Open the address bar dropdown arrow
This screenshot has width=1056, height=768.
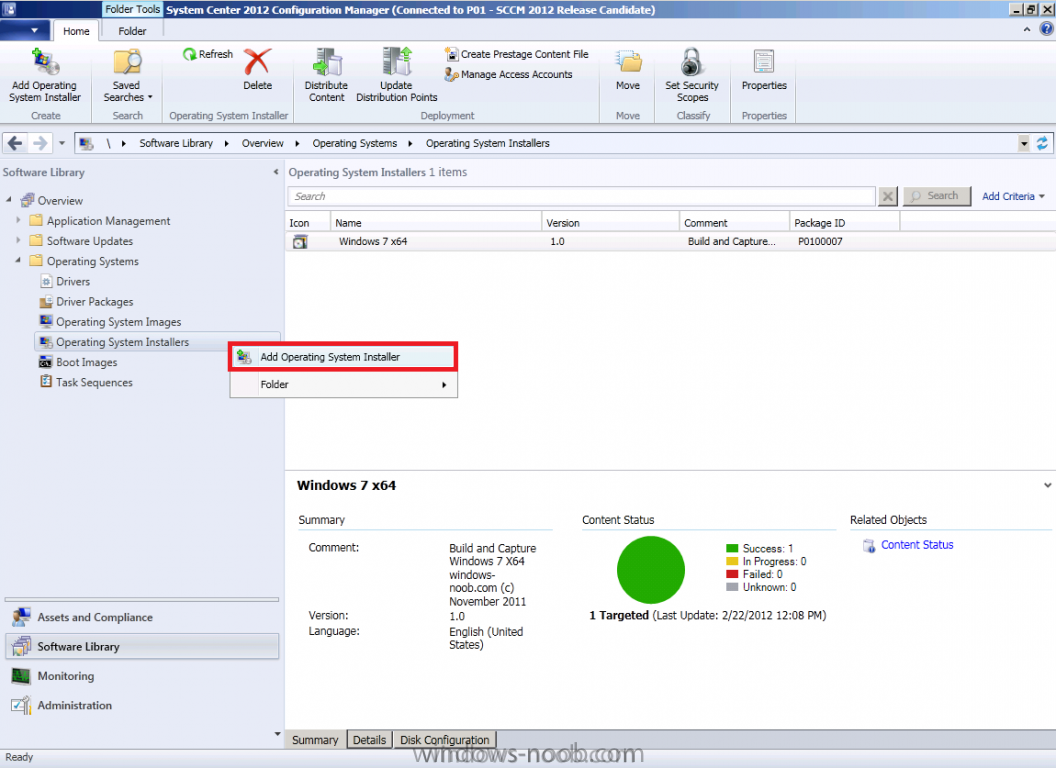point(1024,143)
